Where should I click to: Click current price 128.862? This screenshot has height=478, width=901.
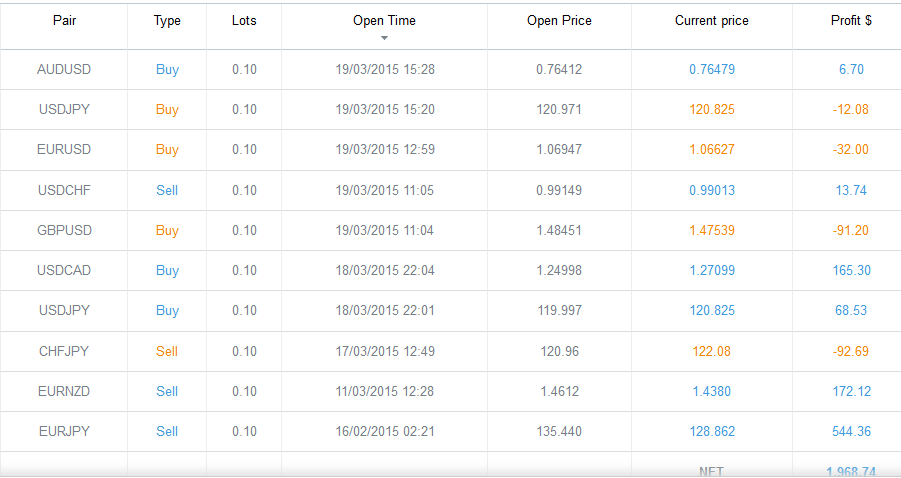tap(712, 431)
